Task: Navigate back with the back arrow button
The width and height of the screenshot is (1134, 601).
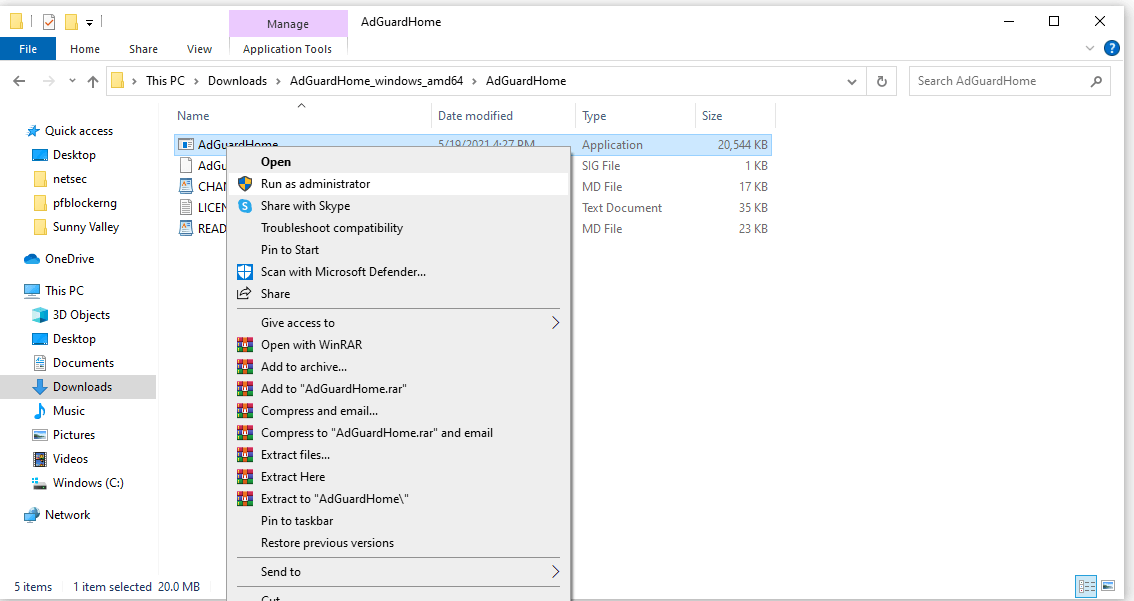Action: click(x=18, y=81)
